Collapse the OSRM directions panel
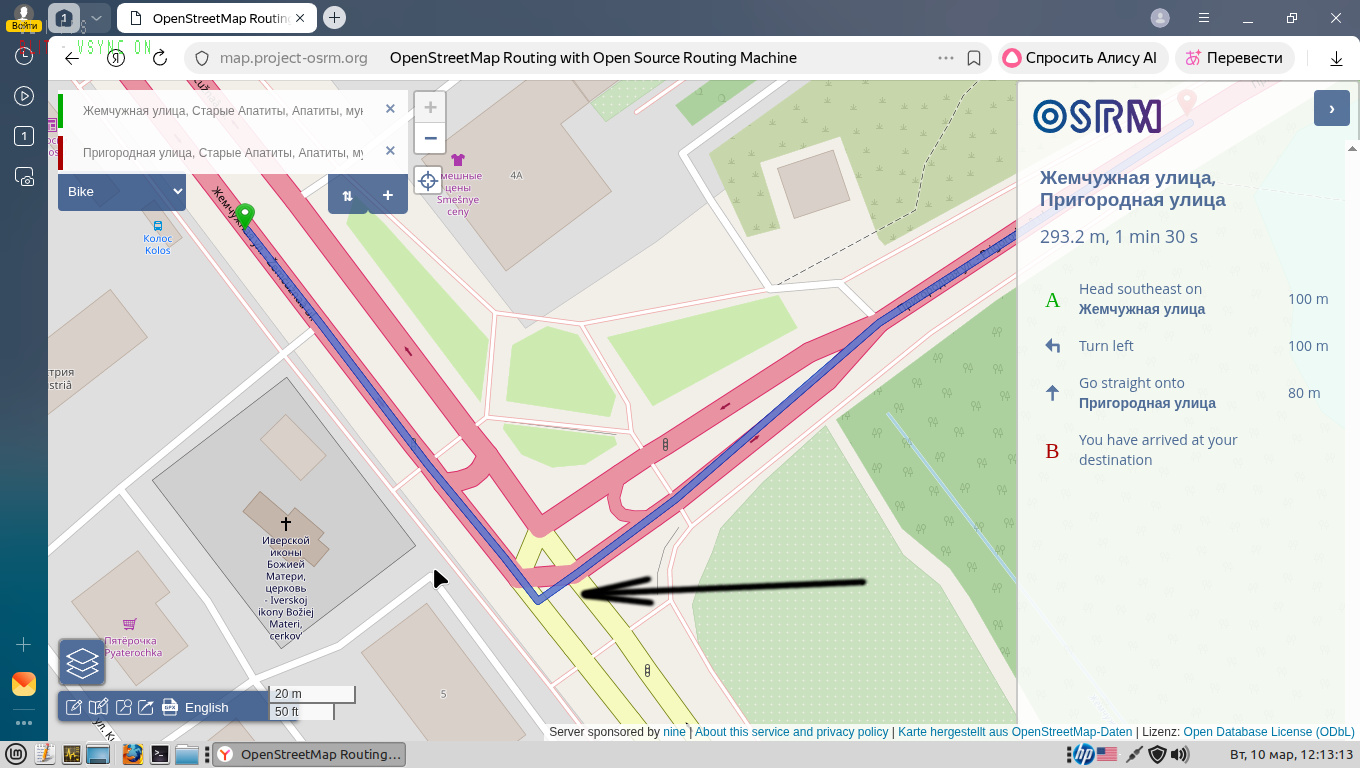This screenshot has height=768, width=1360. [1331, 108]
